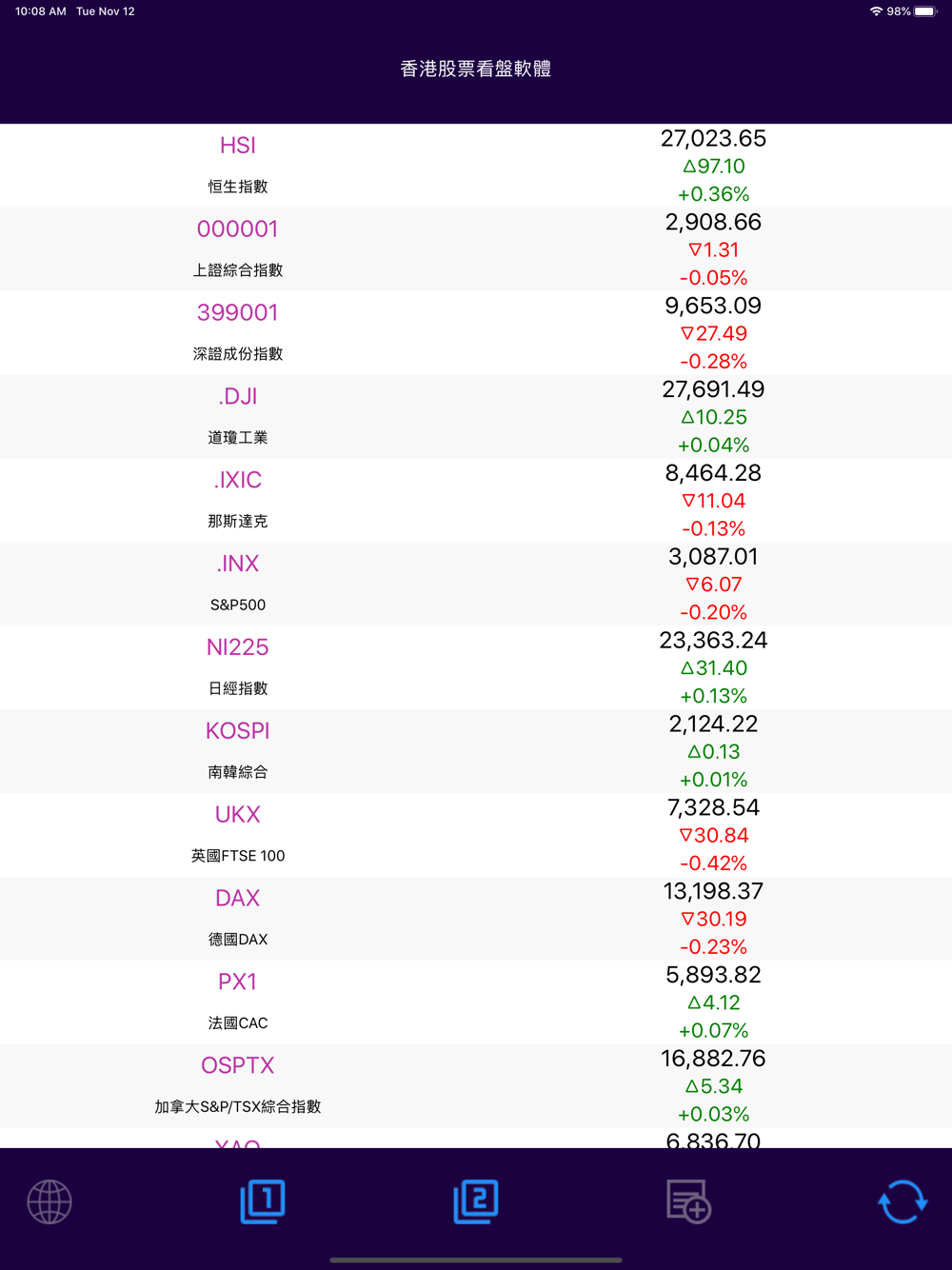Viewport: 952px width, 1270px height.
Task: Open the PX1 CAC index
Action: click(x=476, y=1002)
